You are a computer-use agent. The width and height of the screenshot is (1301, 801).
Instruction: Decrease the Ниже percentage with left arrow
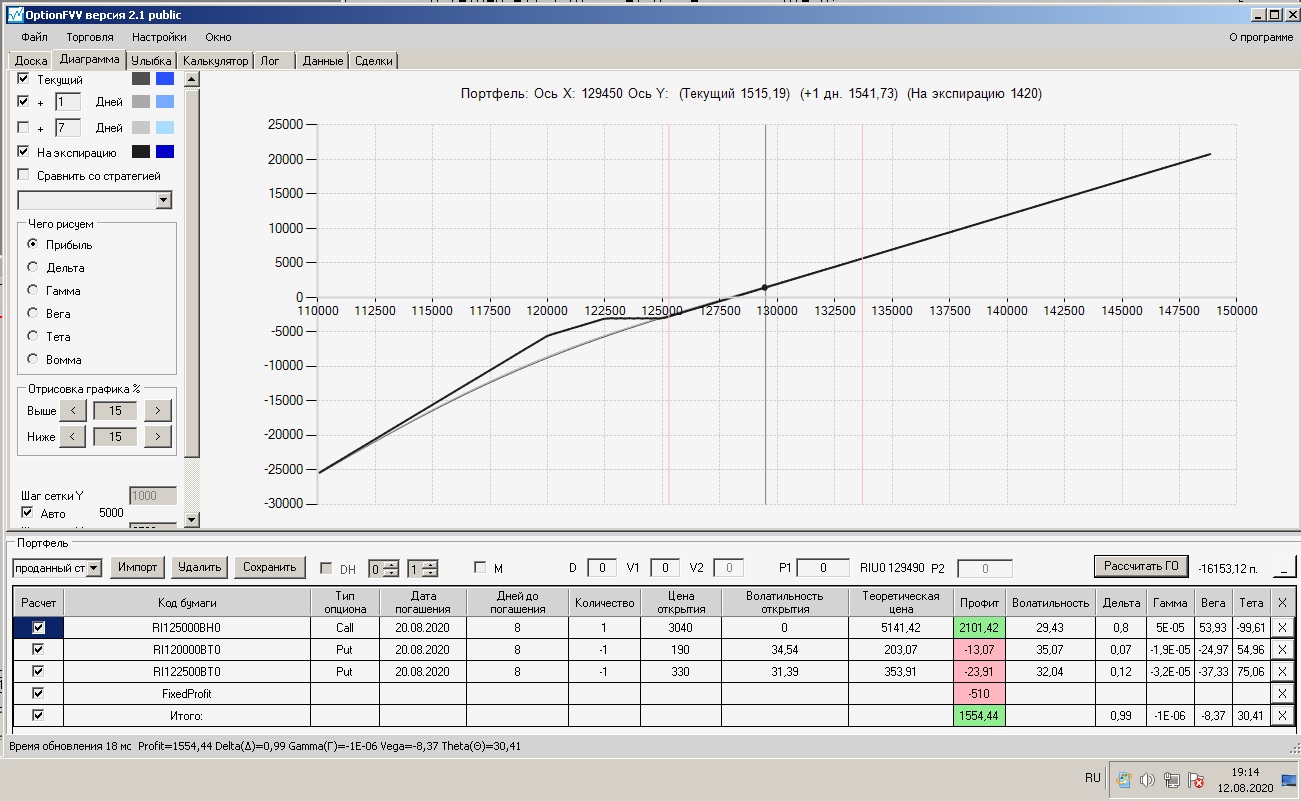[72, 437]
